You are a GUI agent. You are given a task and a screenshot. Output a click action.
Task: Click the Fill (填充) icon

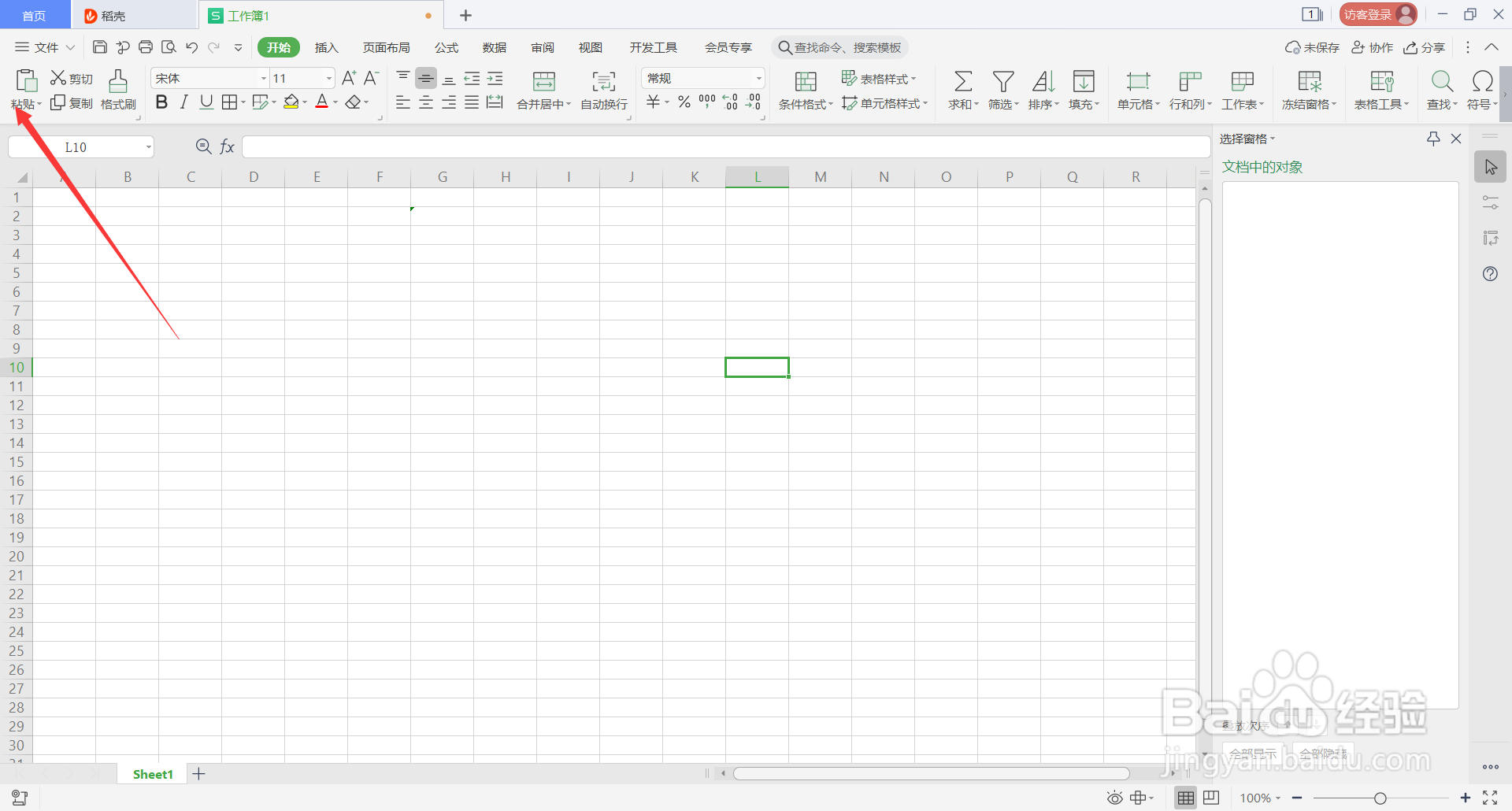click(x=1084, y=81)
